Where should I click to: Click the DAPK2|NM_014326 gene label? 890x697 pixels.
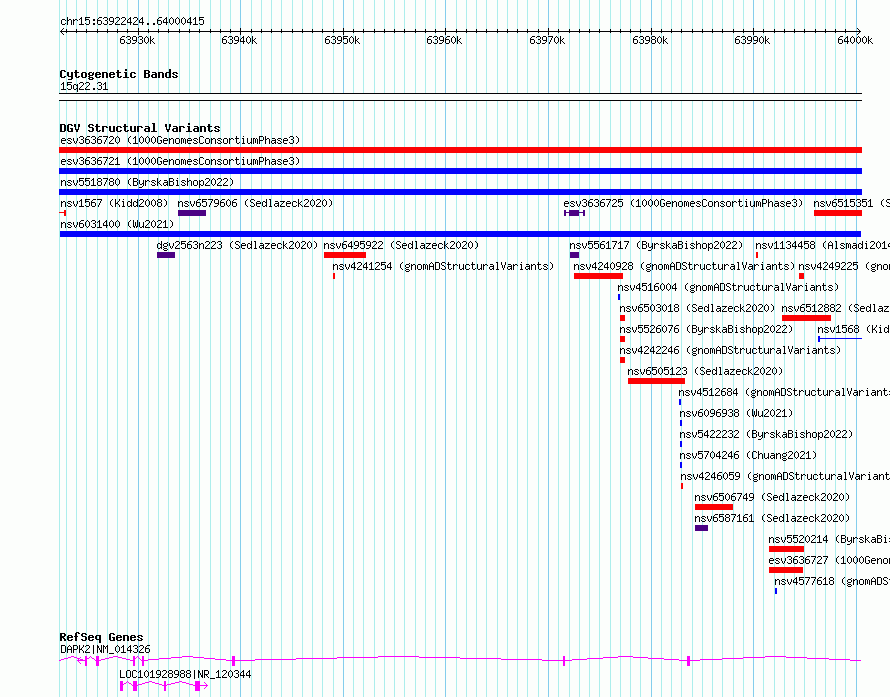click(x=105, y=649)
